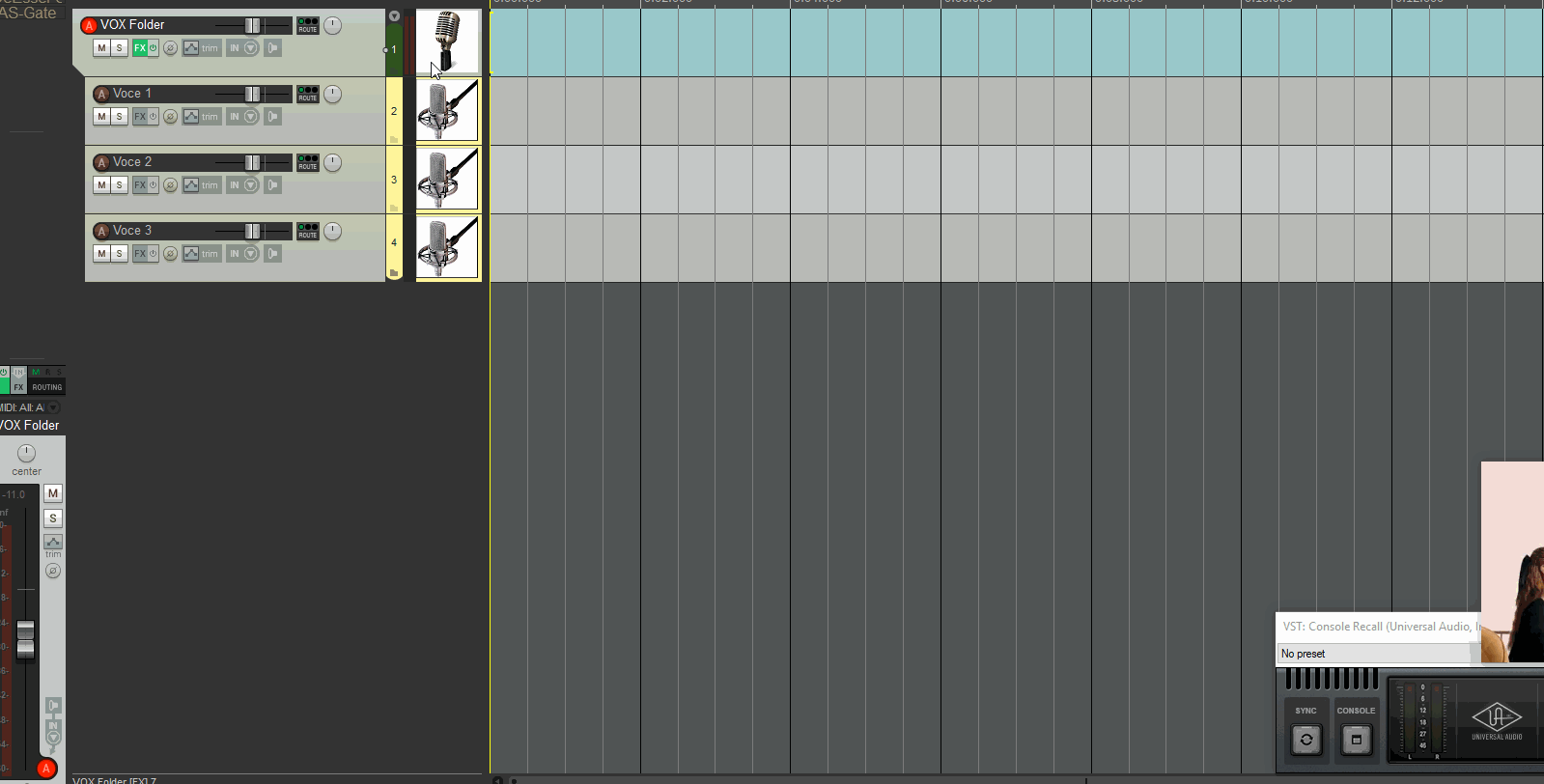Open the FX chain for VOX Folder track
Screen dimensions: 1544x784
tap(140, 48)
